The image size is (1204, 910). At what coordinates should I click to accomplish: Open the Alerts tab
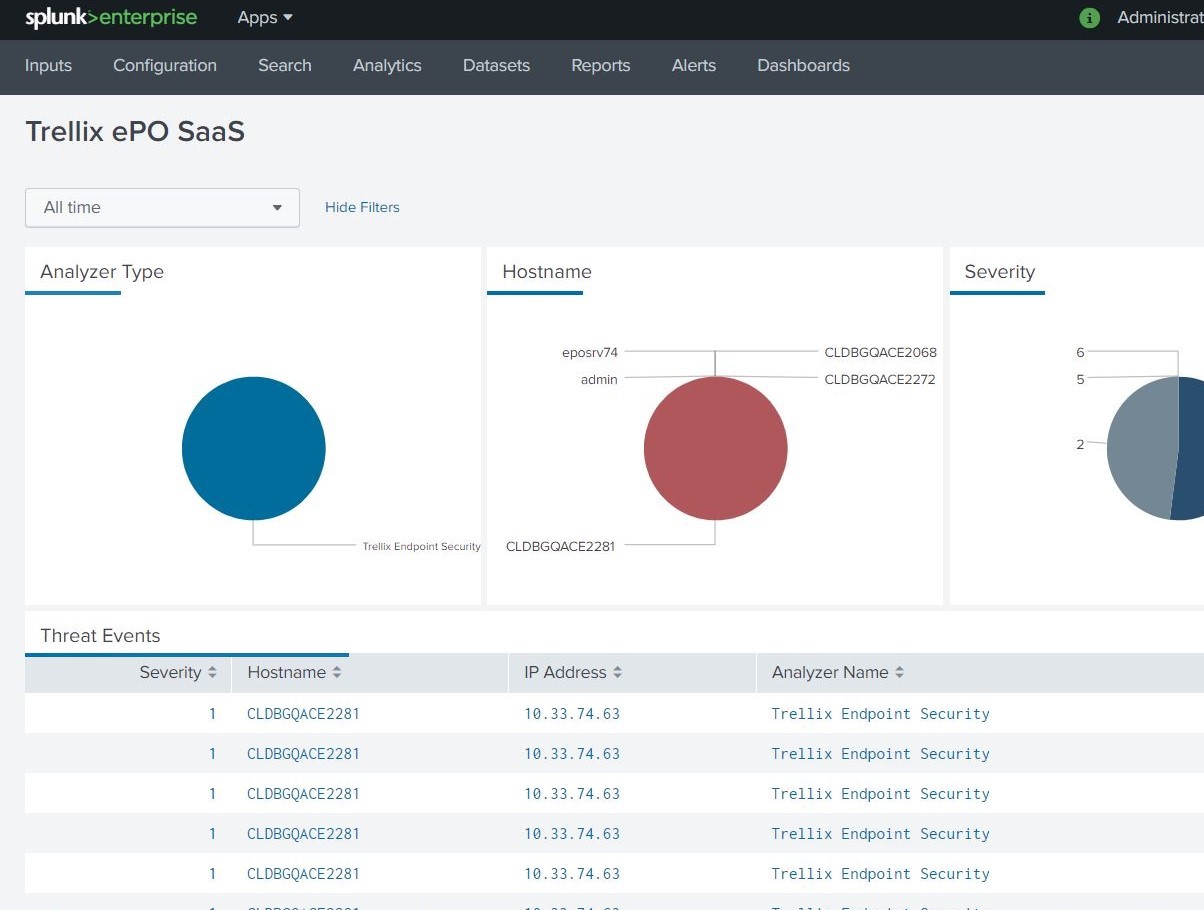tap(694, 66)
